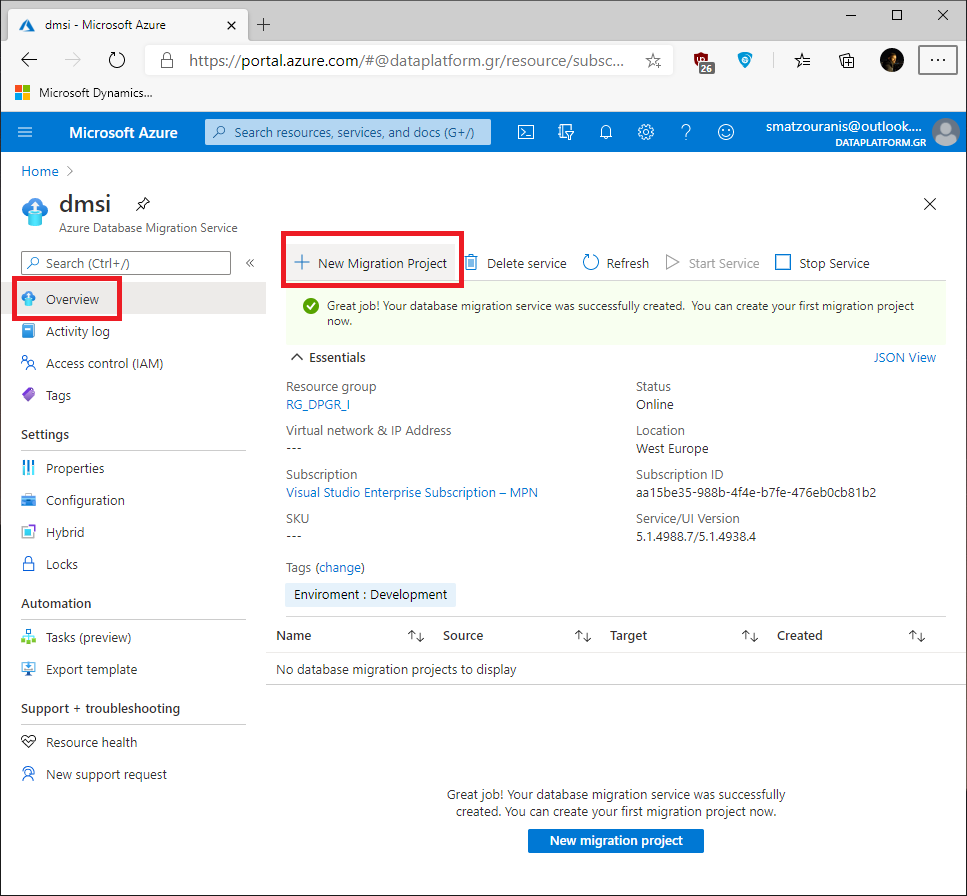Image resolution: width=967 pixels, height=896 pixels.
Task: Click the account avatar in Azure header
Action: tap(945, 133)
